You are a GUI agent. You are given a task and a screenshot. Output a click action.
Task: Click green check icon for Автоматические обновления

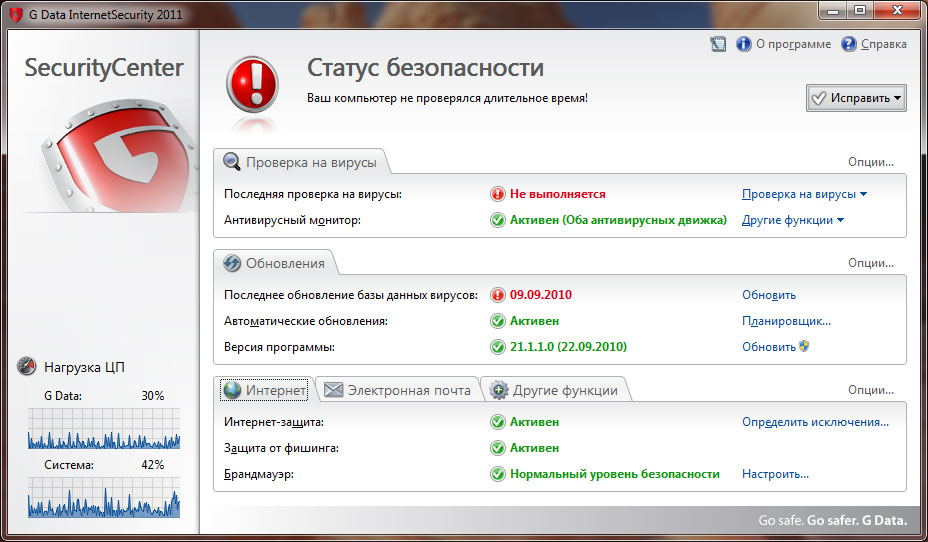[x=498, y=321]
